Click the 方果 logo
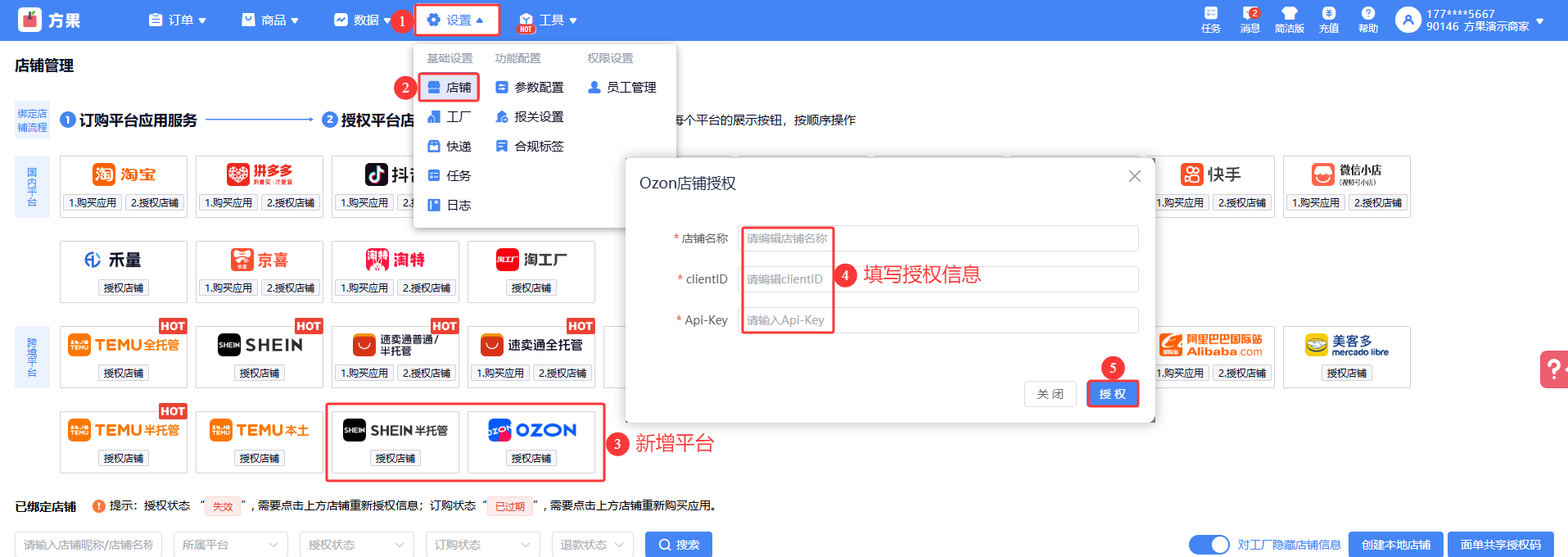The width and height of the screenshot is (1568, 557). pos(49,20)
